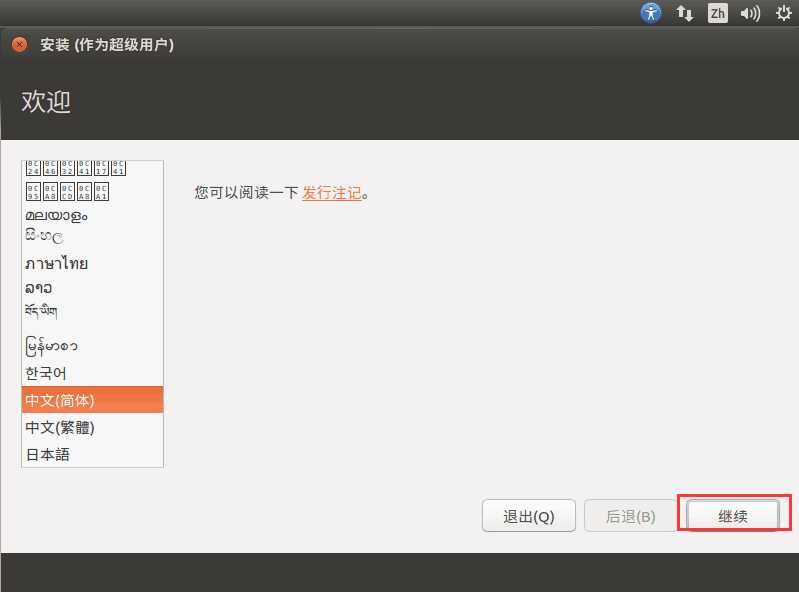
Task: Open the accessibility menu icon
Action: coord(651,13)
